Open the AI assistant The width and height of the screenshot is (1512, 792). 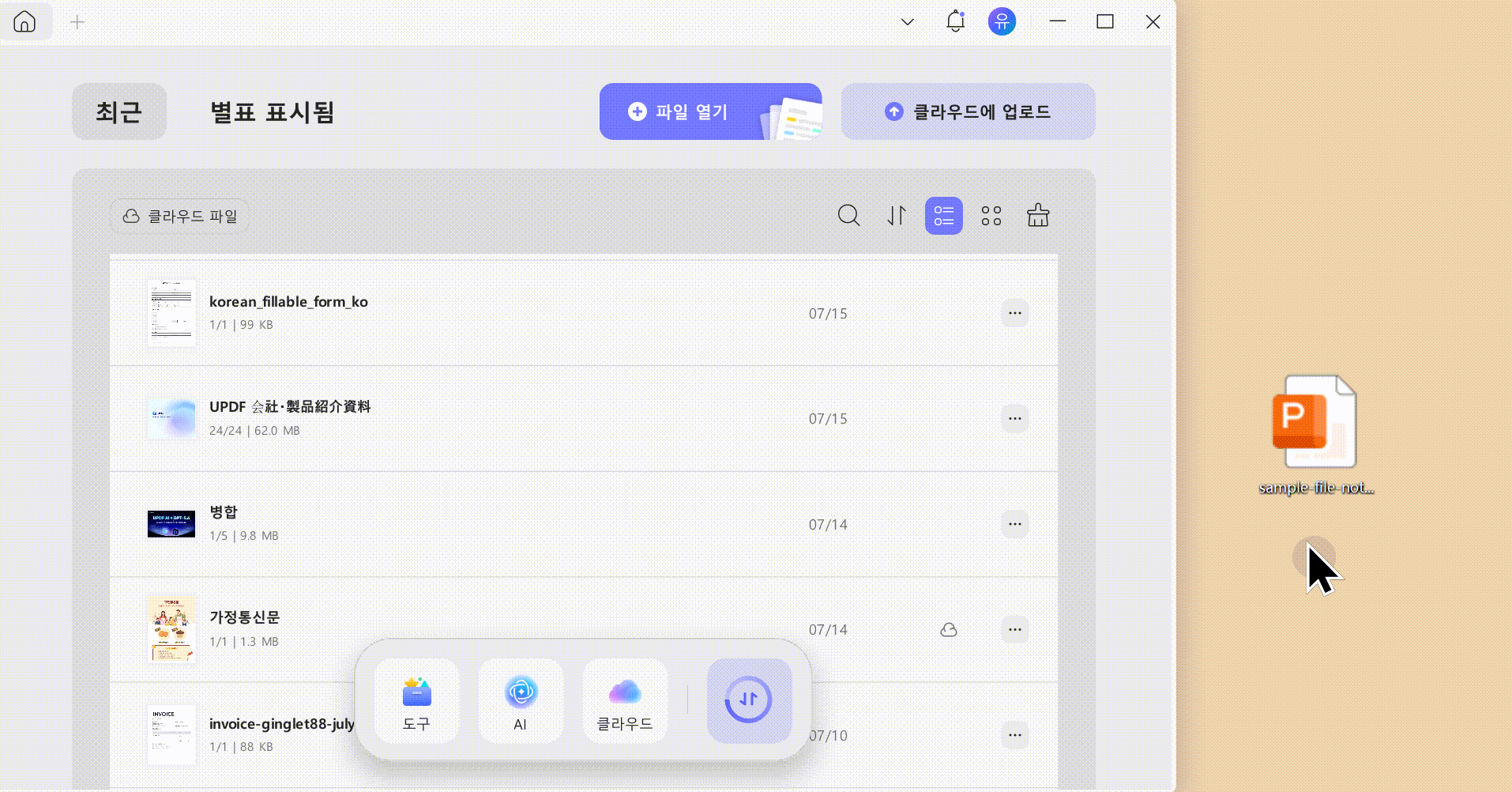(521, 701)
